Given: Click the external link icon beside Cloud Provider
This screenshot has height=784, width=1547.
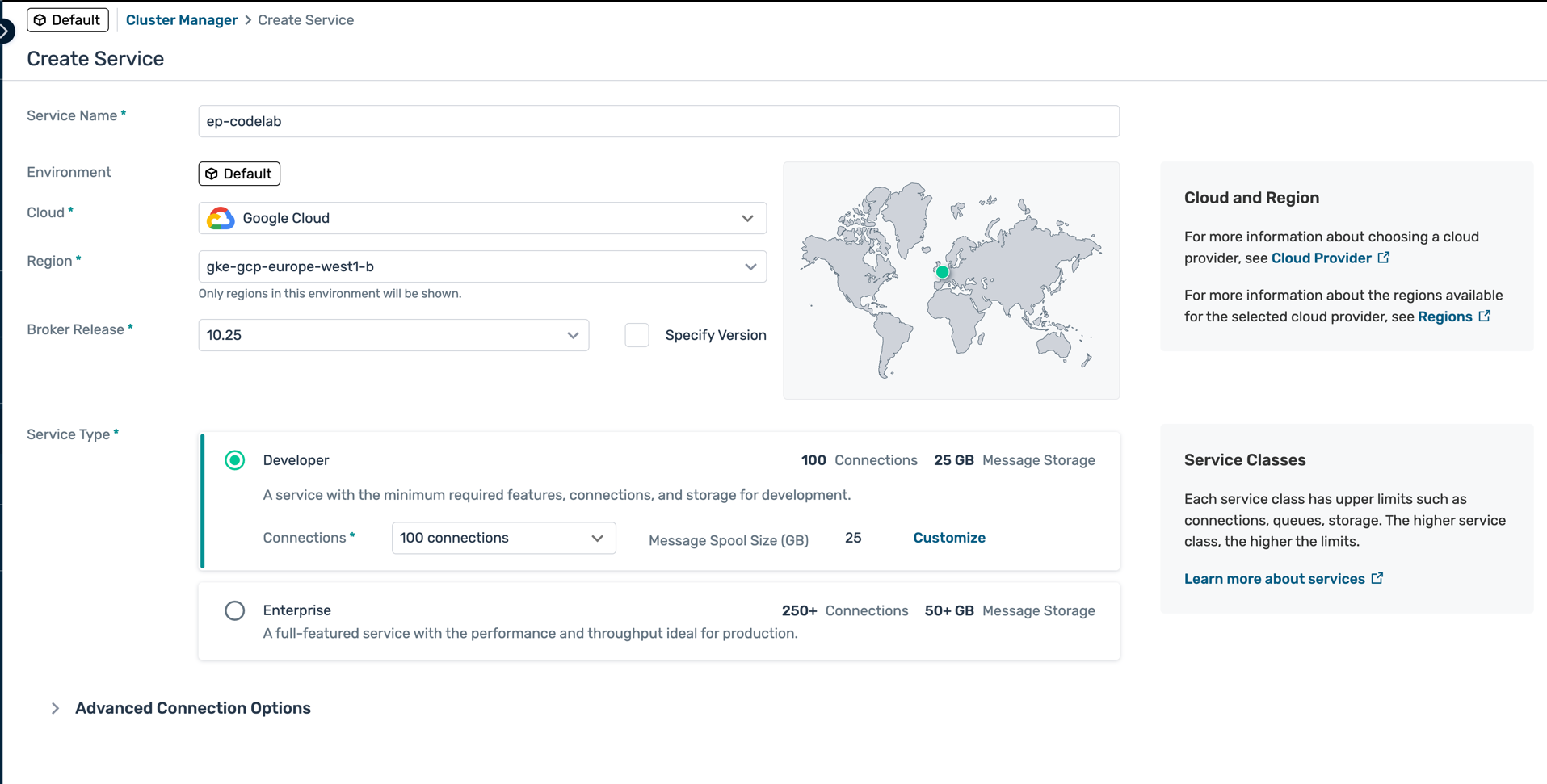Looking at the screenshot, I should click(x=1384, y=258).
